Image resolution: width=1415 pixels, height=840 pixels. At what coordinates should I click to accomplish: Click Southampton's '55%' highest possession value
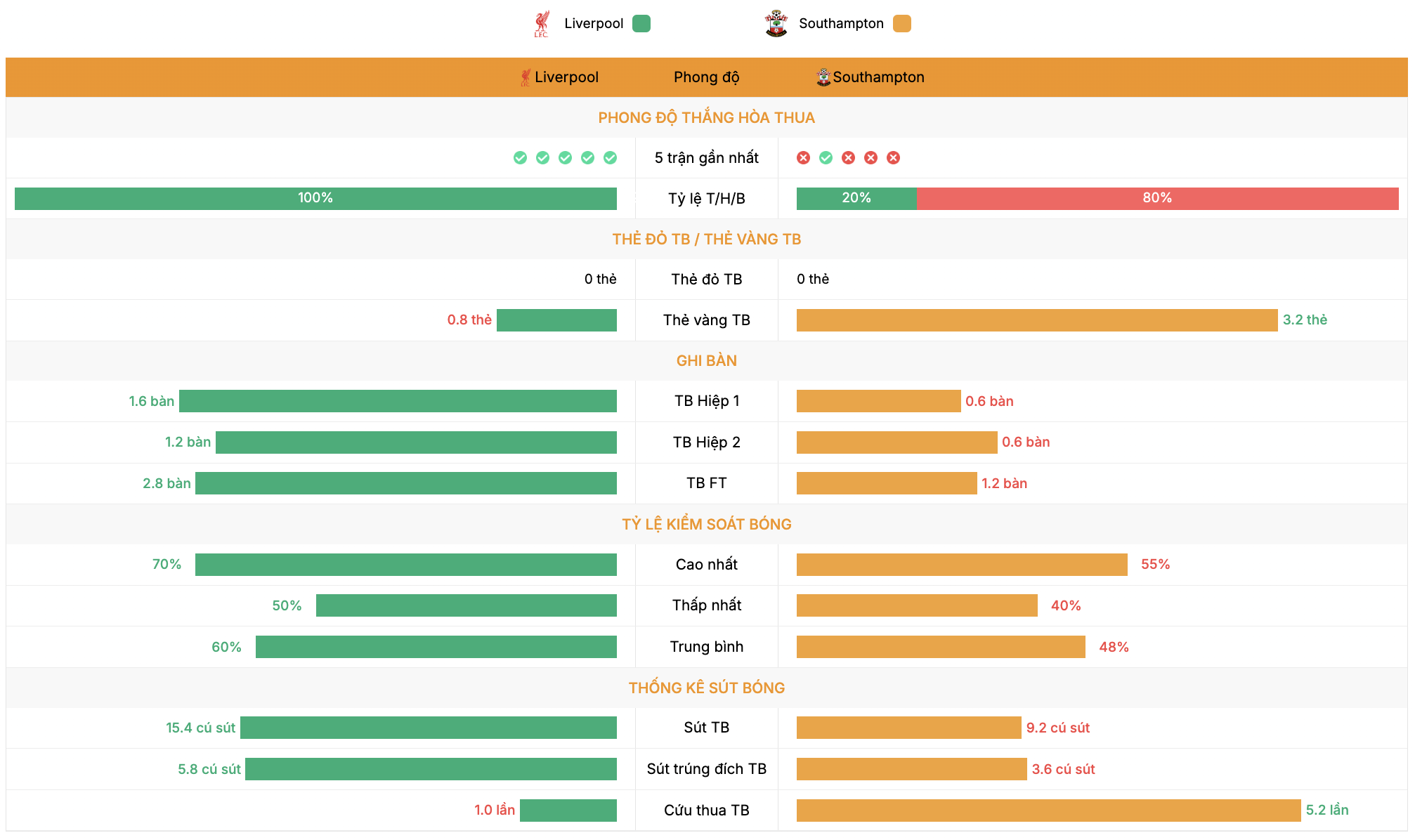(1155, 565)
